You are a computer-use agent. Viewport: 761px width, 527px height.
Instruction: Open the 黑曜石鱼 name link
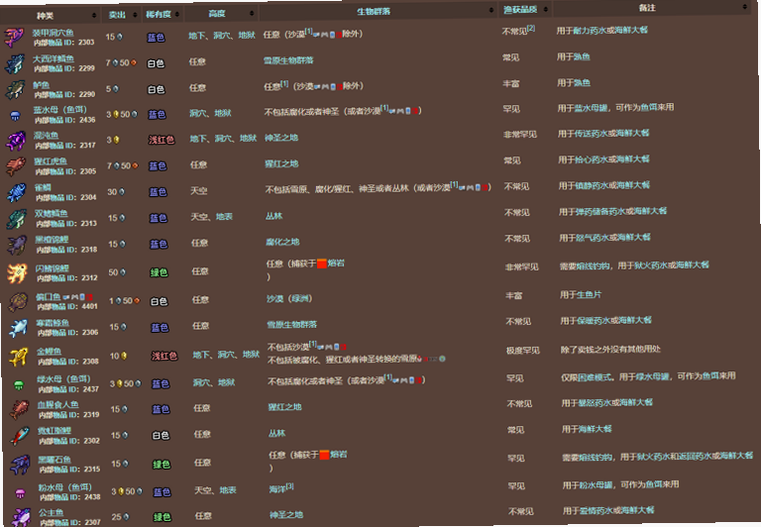pos(55,460)
